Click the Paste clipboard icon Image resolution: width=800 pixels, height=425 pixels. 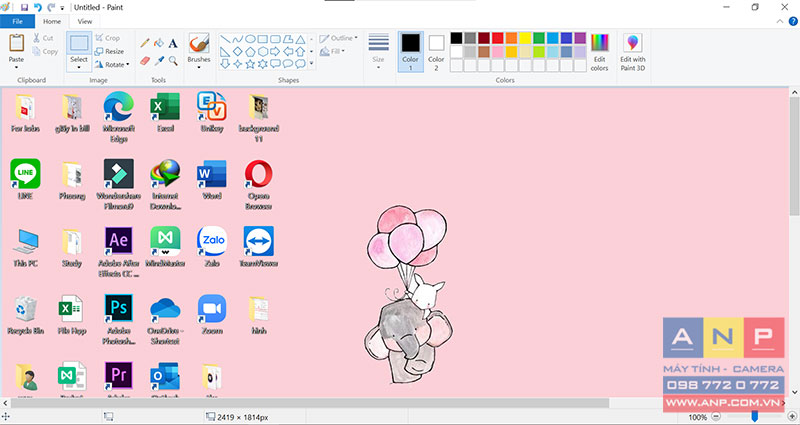pos(16,43)
